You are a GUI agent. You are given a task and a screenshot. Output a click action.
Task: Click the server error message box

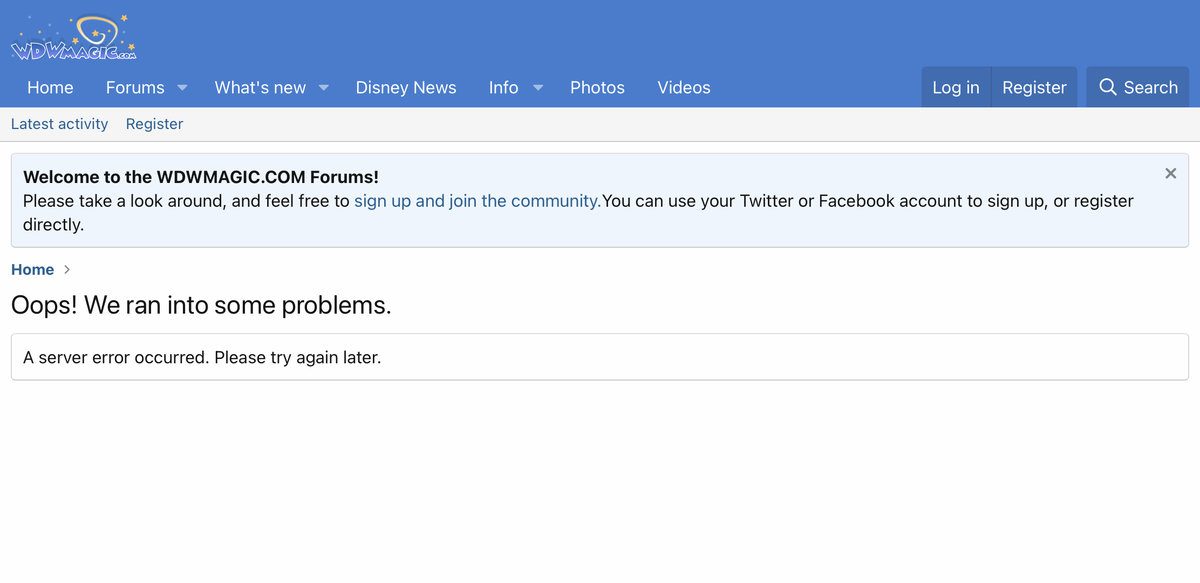tap(599, 357)
